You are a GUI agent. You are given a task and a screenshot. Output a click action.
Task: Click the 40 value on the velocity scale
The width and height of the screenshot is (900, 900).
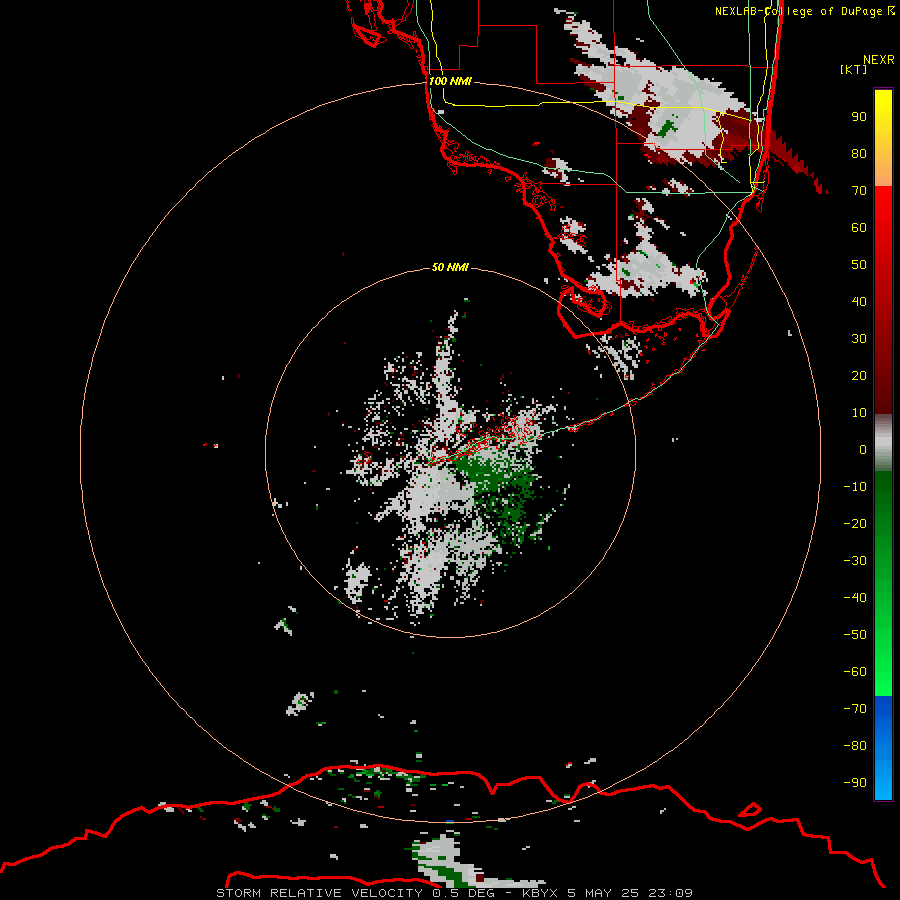(x=859, y=302)
